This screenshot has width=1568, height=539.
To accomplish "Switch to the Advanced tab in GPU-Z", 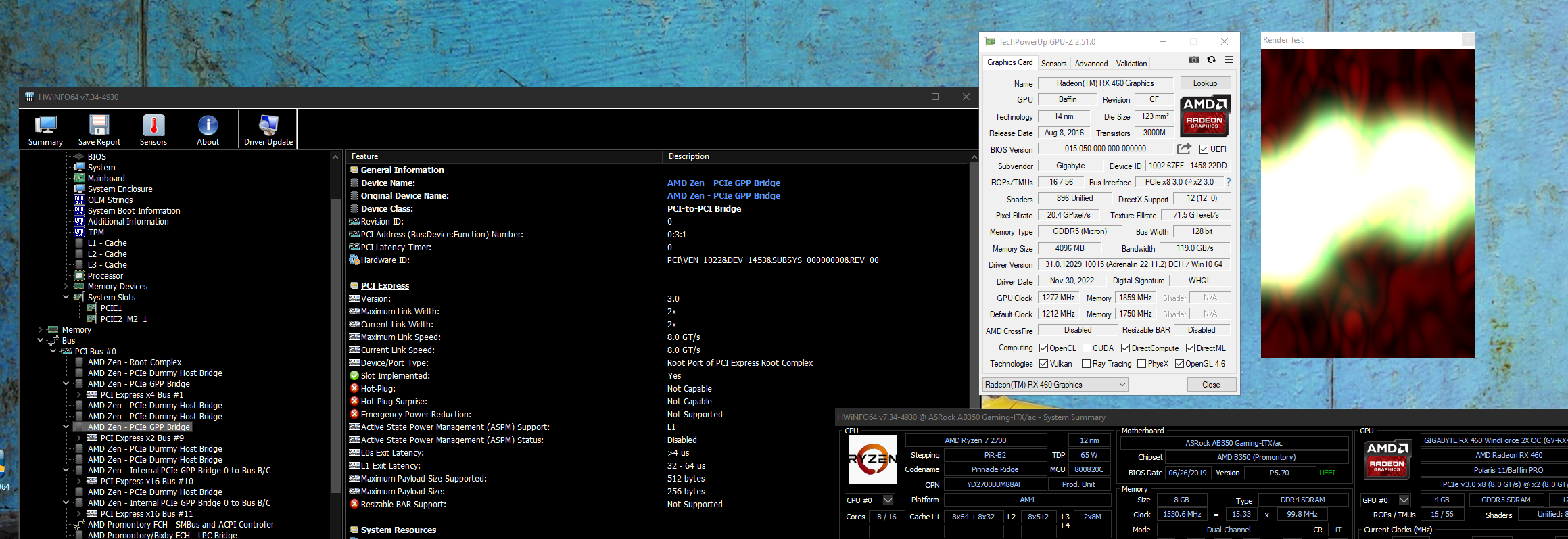I will pos(1091,64).
